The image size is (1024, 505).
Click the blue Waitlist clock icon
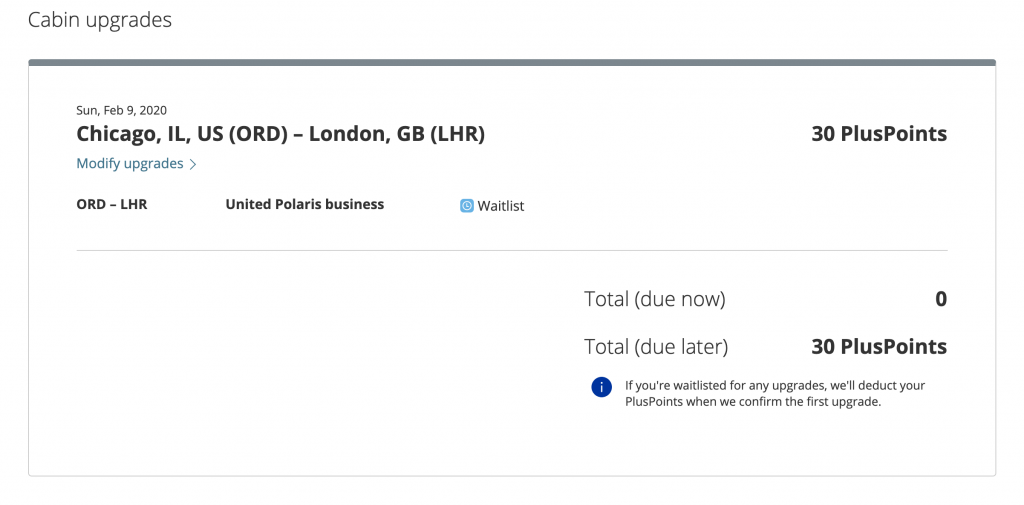466,206
